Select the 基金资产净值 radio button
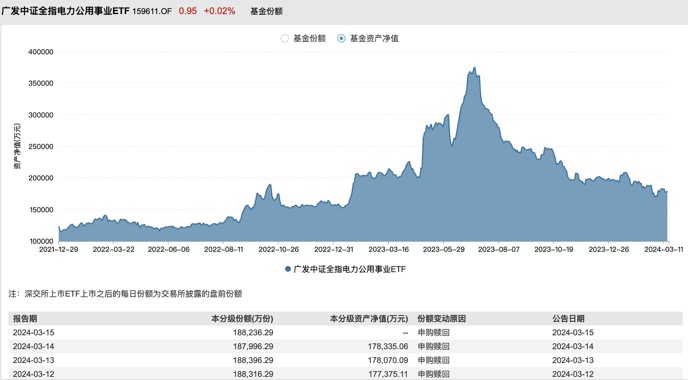The image size is (688, 380). pos(341,39)
